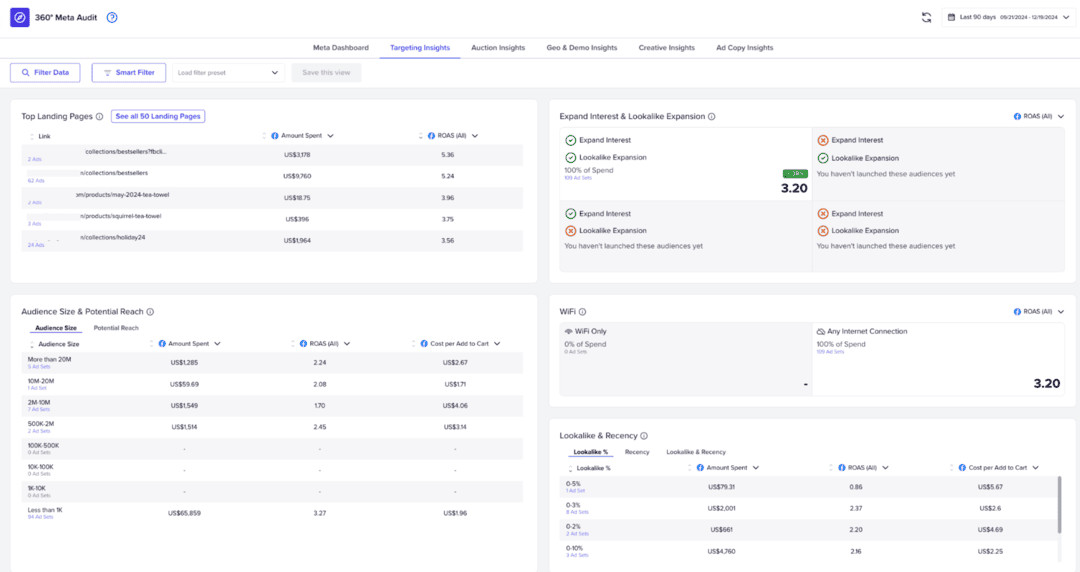1080x572 pixels.
Task: Show info tooltip for Audience Size & Potential Reach
Action: [150, 311]
